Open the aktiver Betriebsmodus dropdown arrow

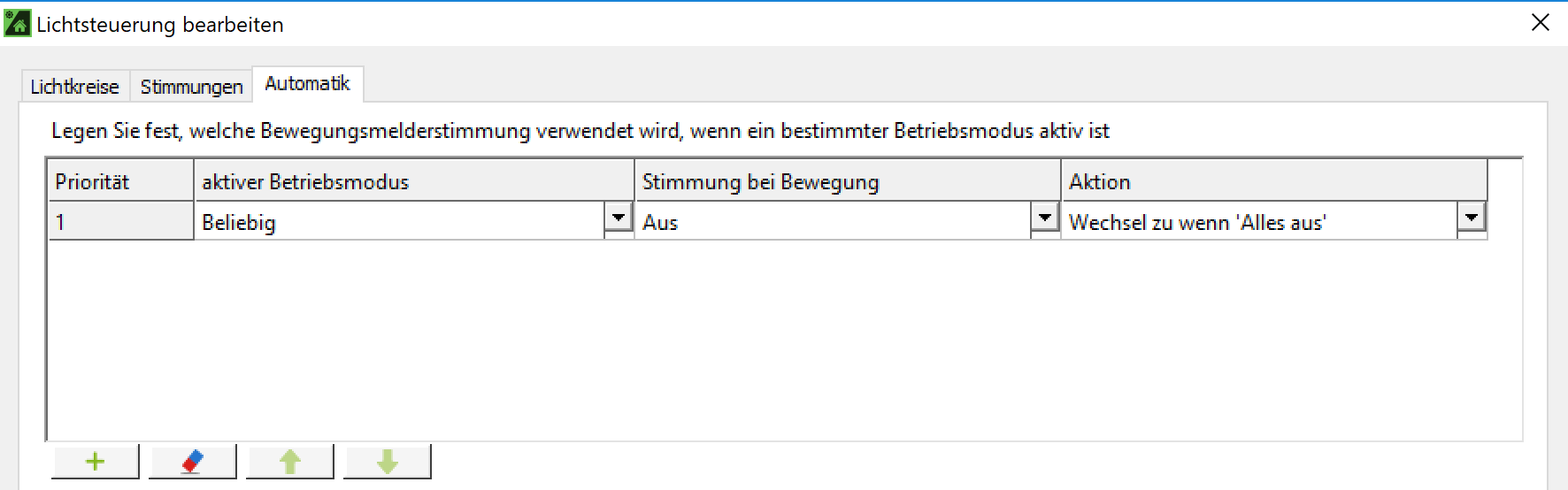click(x=619, y=217)
